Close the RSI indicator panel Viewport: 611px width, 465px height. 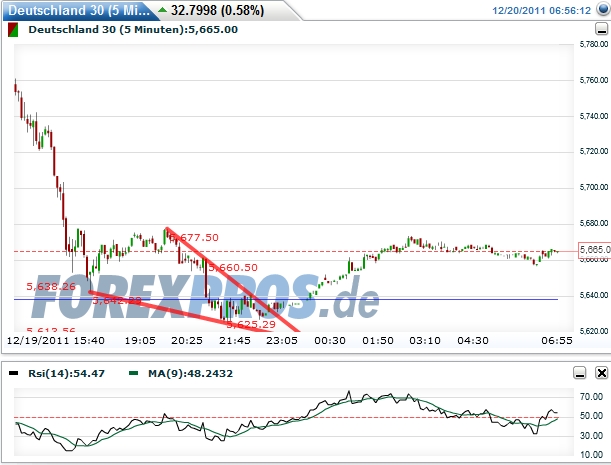coord(601,373)
